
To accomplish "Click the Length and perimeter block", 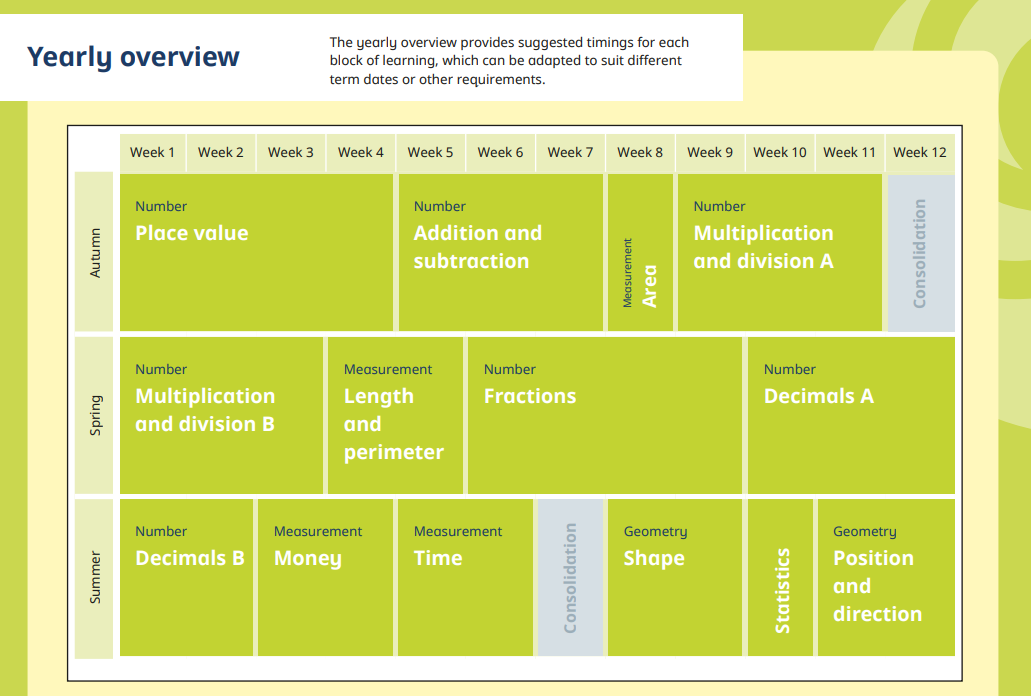I will (x=395, y=414).
